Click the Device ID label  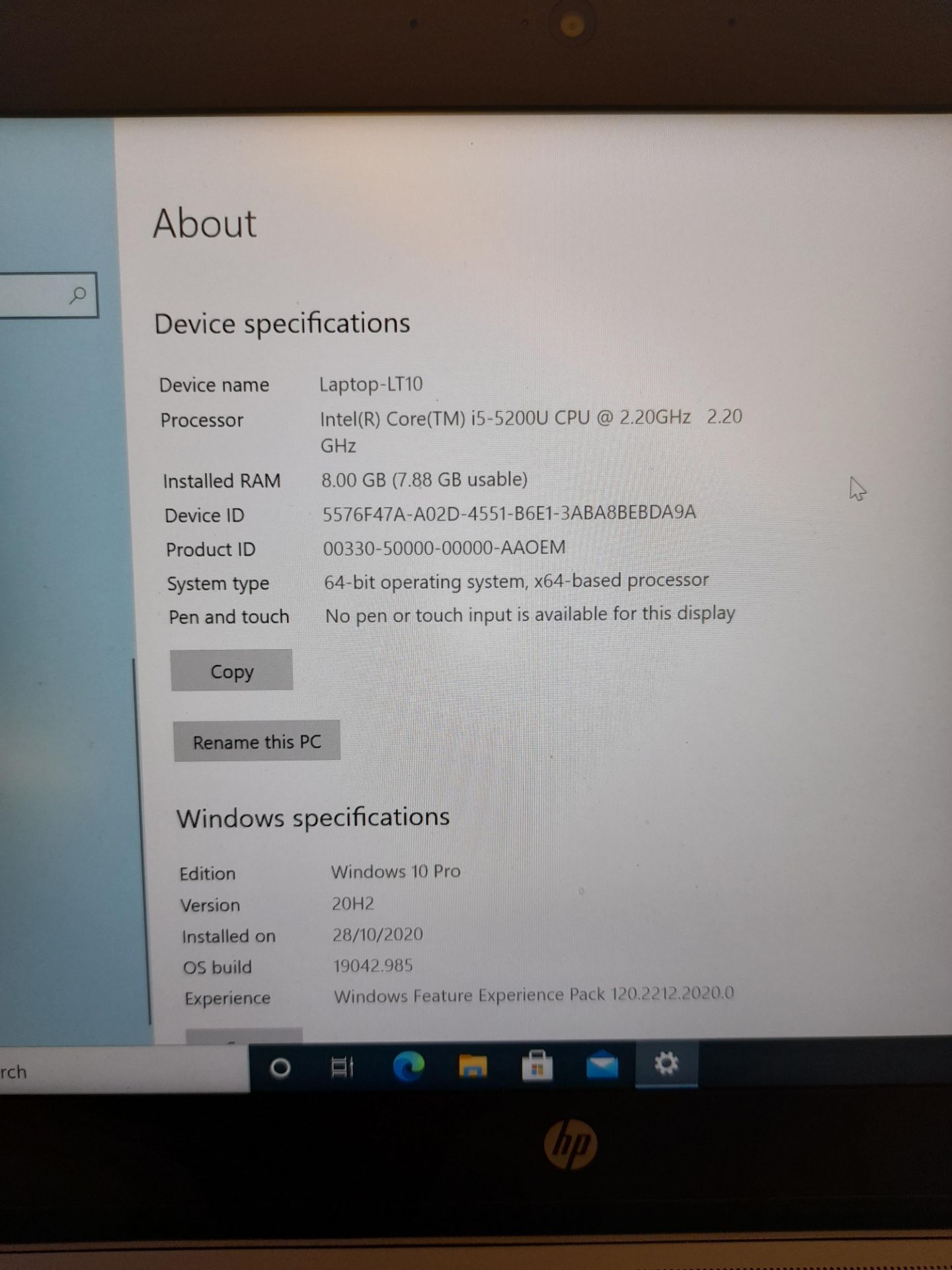[x=204, y=515]
